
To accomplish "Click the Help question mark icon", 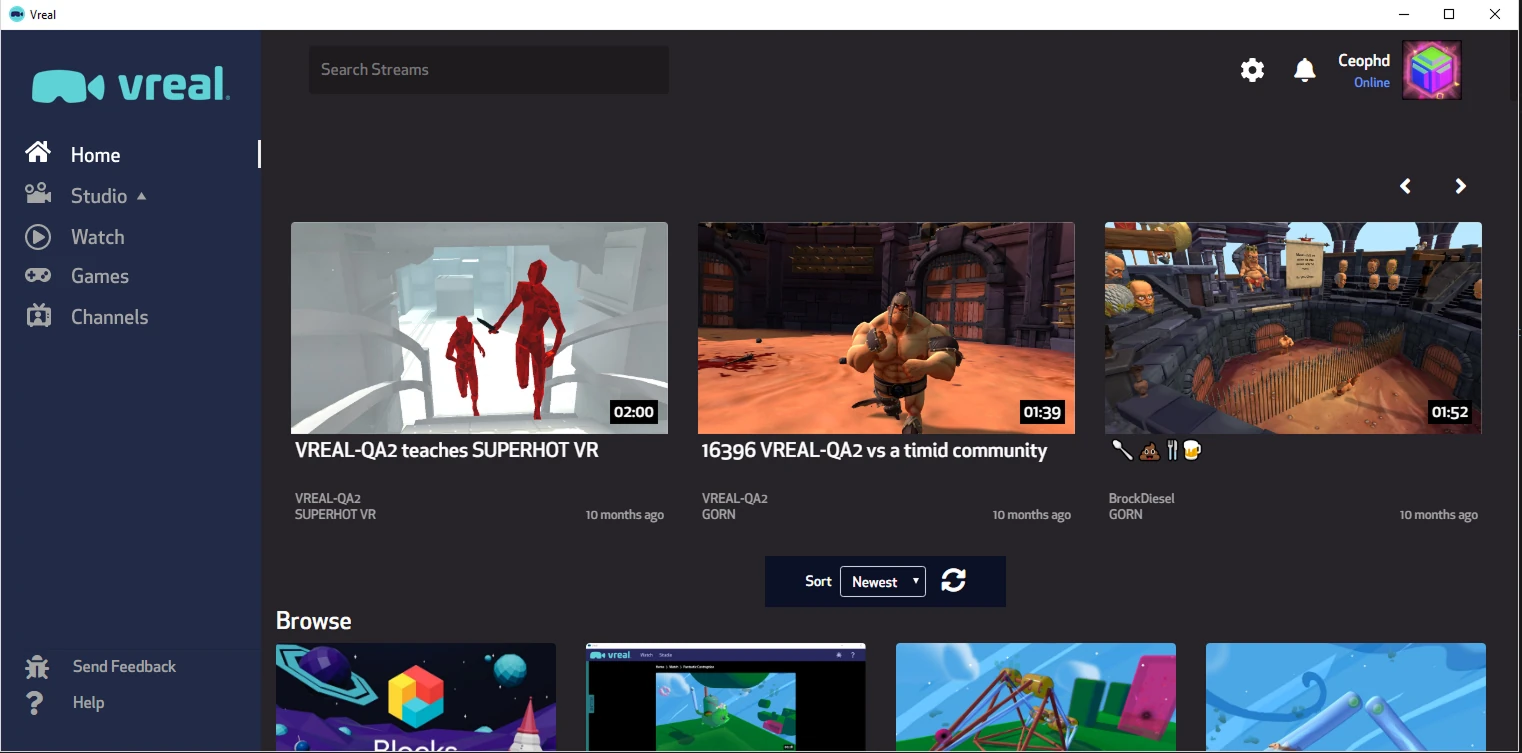I will [x=35, y=703].
